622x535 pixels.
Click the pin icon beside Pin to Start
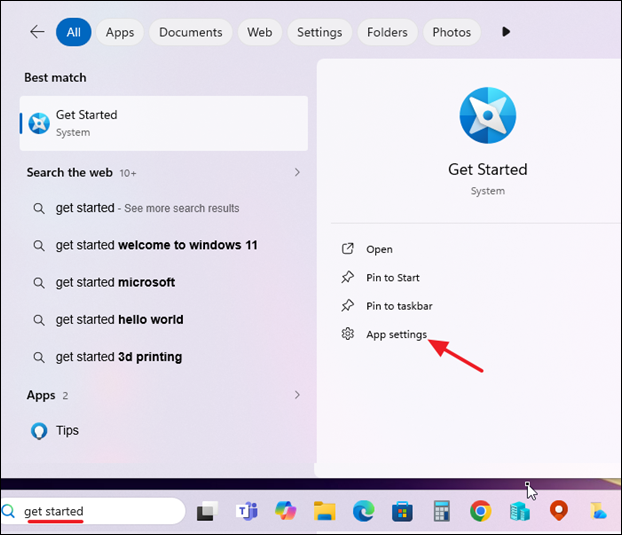[x=347, y=277]
